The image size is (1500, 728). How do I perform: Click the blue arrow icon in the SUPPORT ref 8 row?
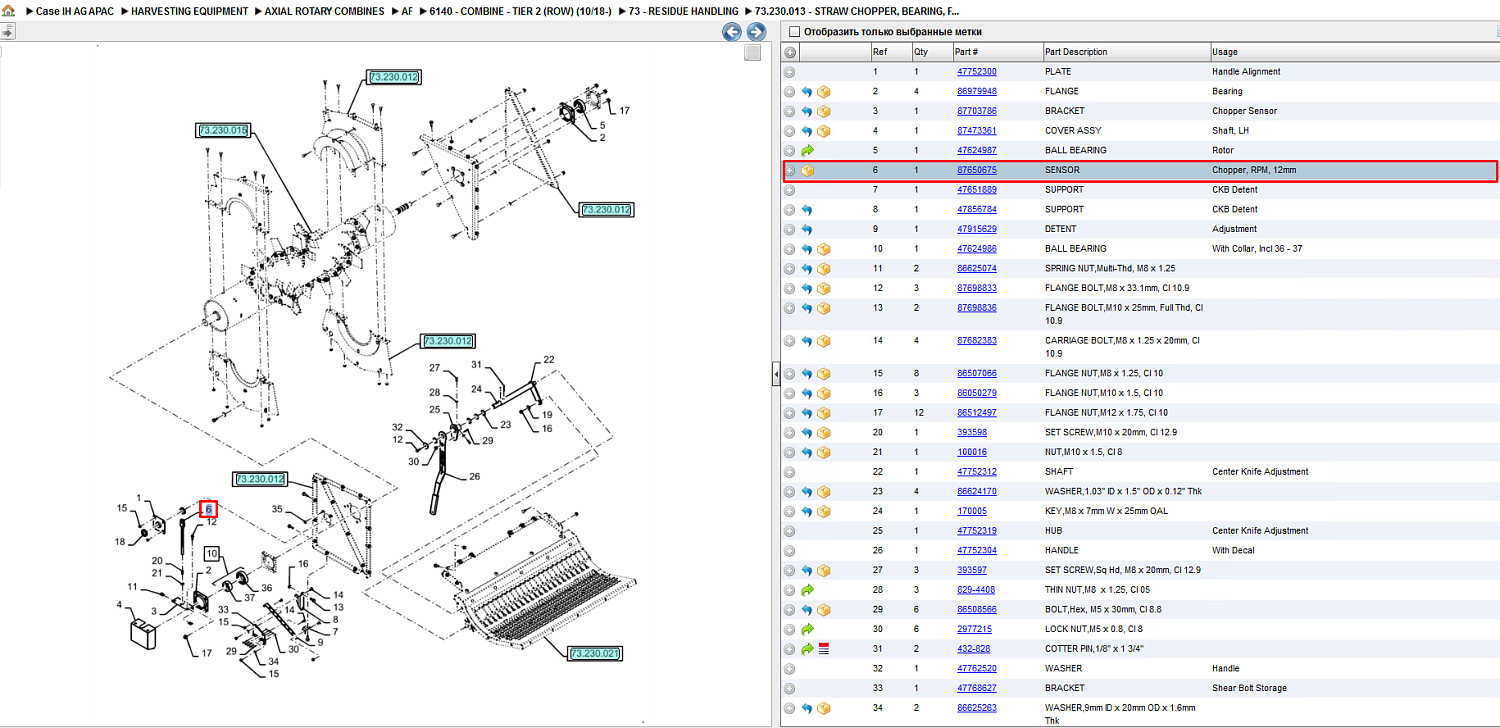coord(807,210)
